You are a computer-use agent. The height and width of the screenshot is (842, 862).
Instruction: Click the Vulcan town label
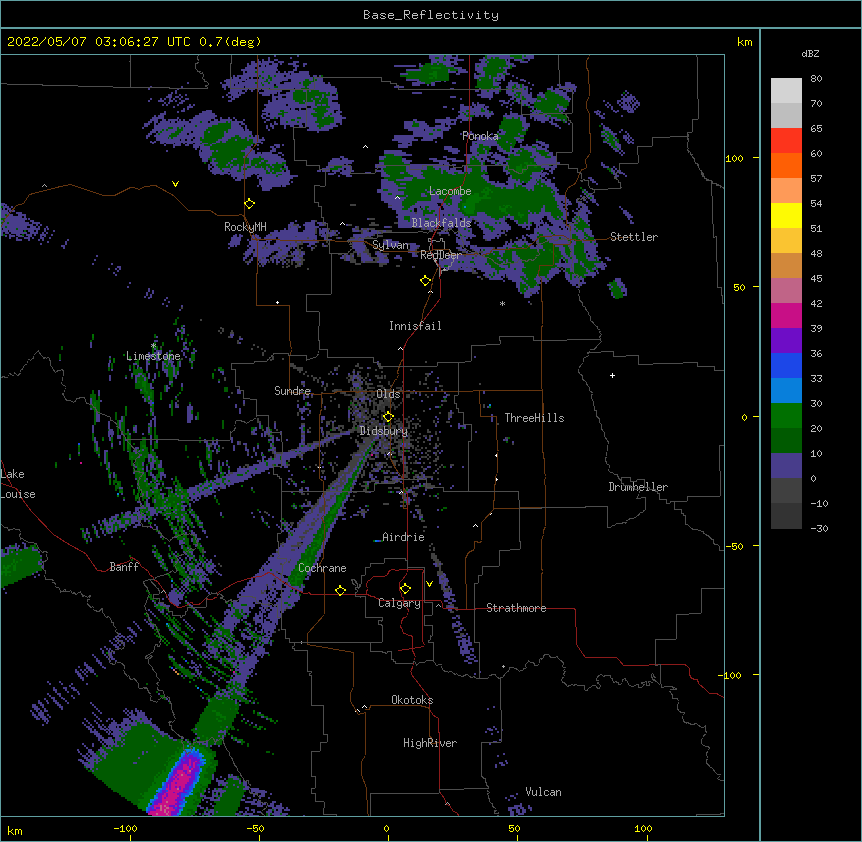[543, 792]
